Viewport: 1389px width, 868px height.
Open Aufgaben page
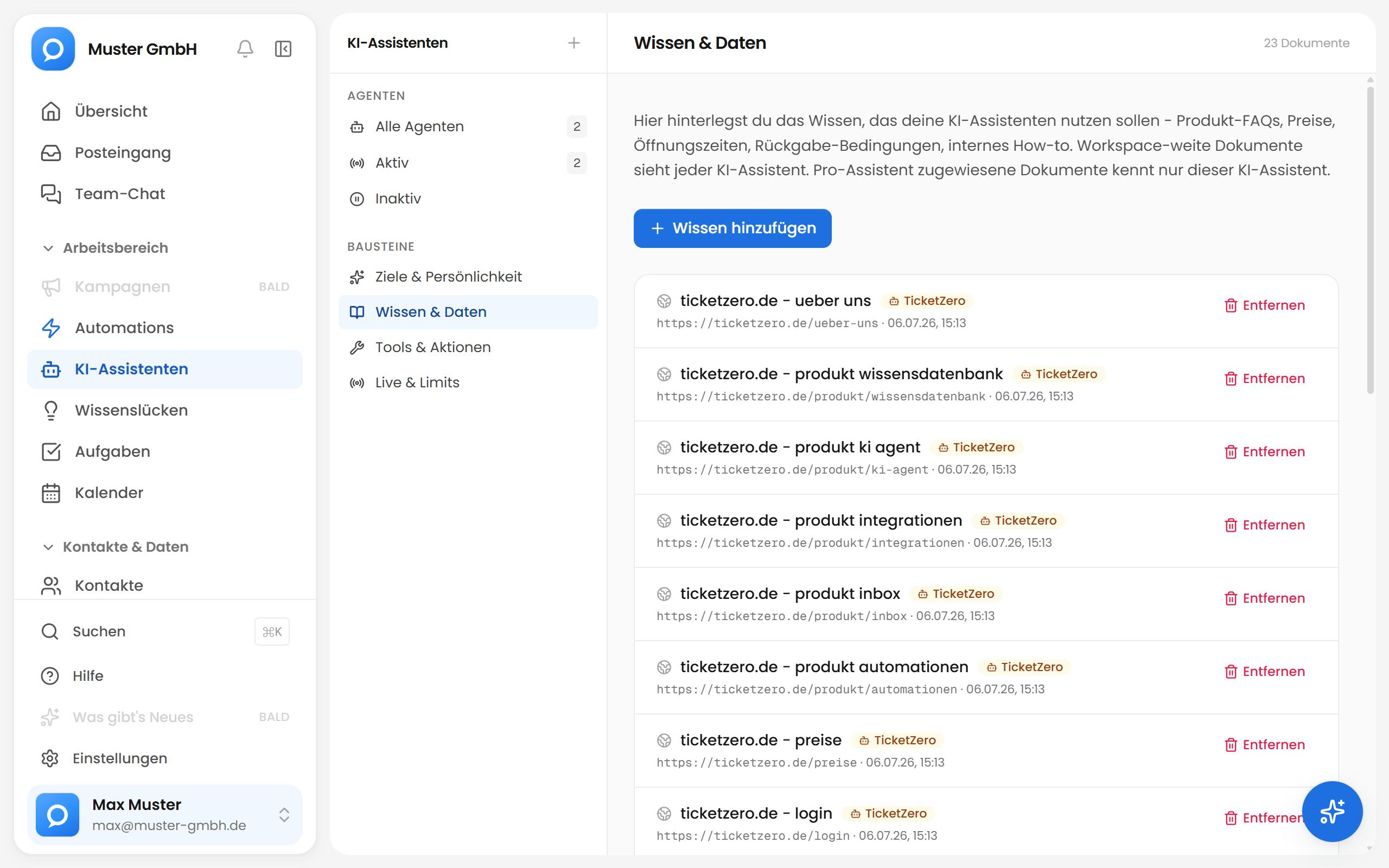165,452
